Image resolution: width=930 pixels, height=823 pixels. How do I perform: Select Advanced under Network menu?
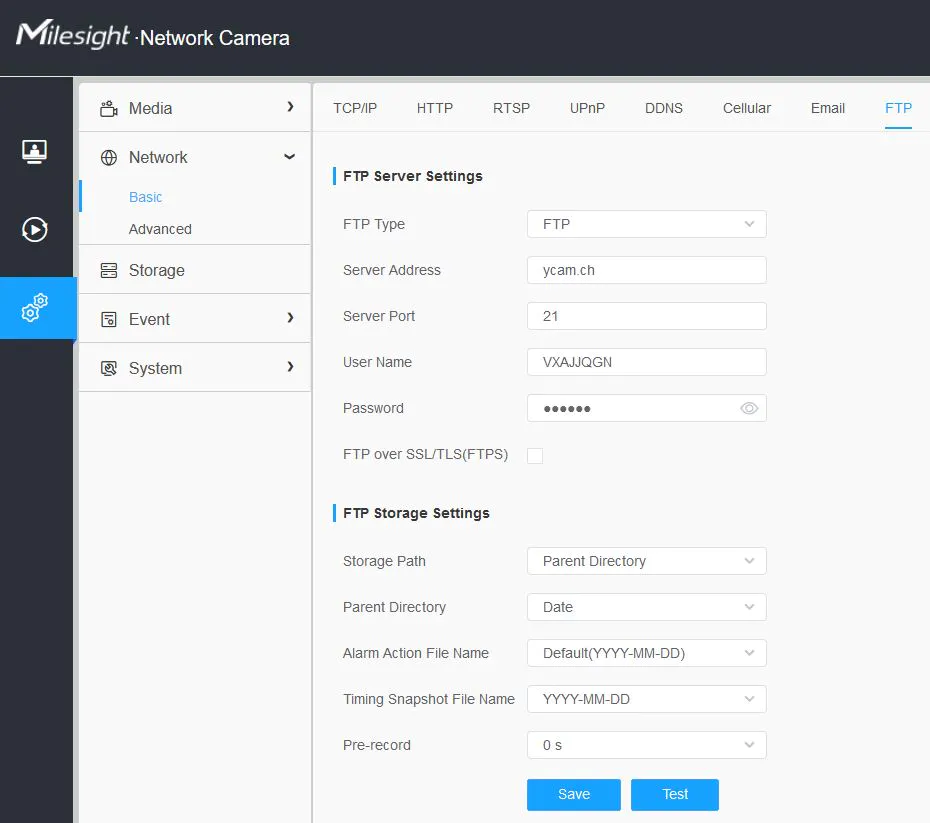tap(160, 229)
